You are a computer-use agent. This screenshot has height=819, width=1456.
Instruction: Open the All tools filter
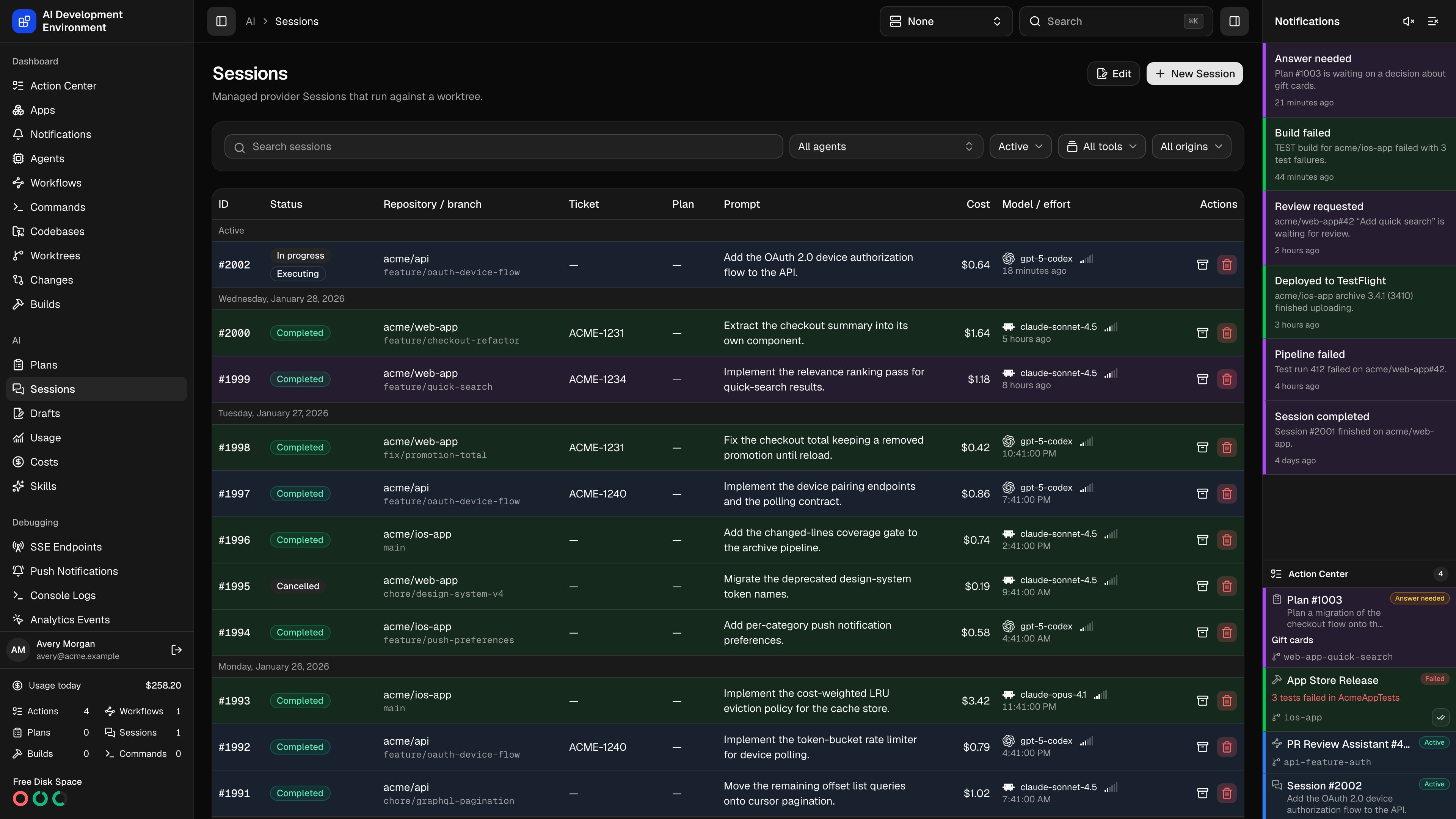(1101, 146)
